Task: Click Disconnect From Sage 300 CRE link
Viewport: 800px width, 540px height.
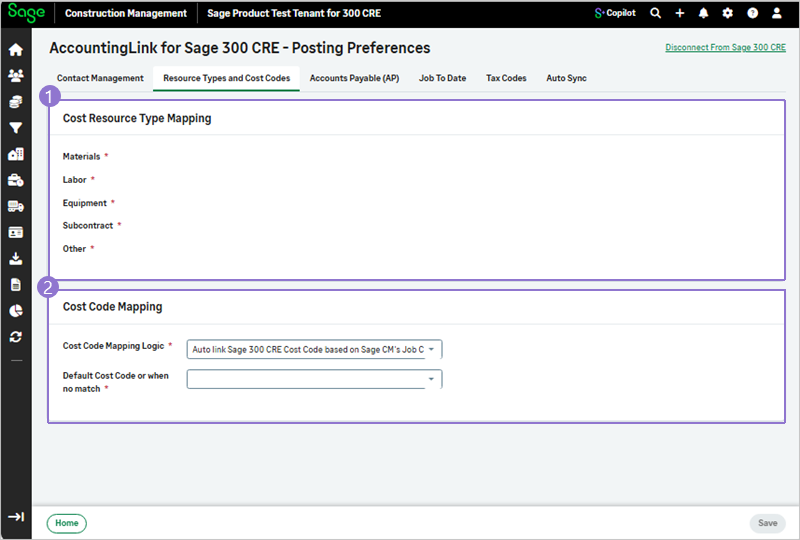Action: pos(725,47)
